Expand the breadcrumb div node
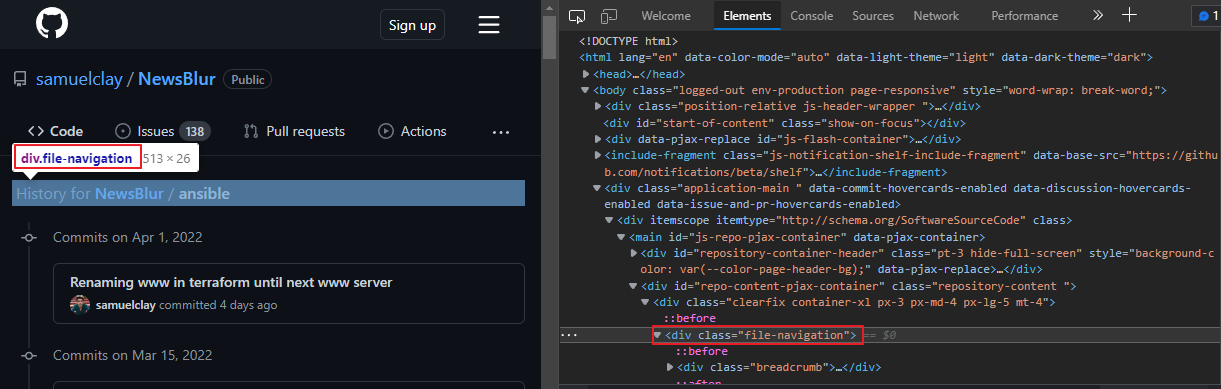Image resolution: width=1221 pixels, height=389 pixels. [x=671, y=367]
